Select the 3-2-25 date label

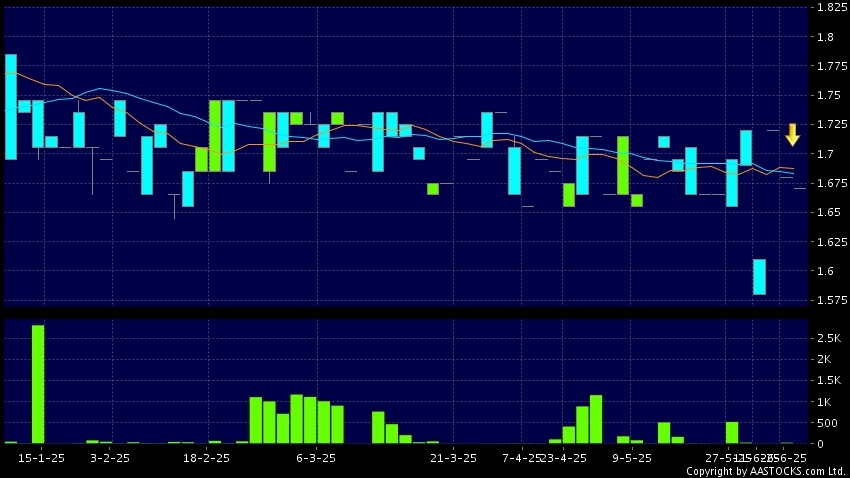coord(110,458)
